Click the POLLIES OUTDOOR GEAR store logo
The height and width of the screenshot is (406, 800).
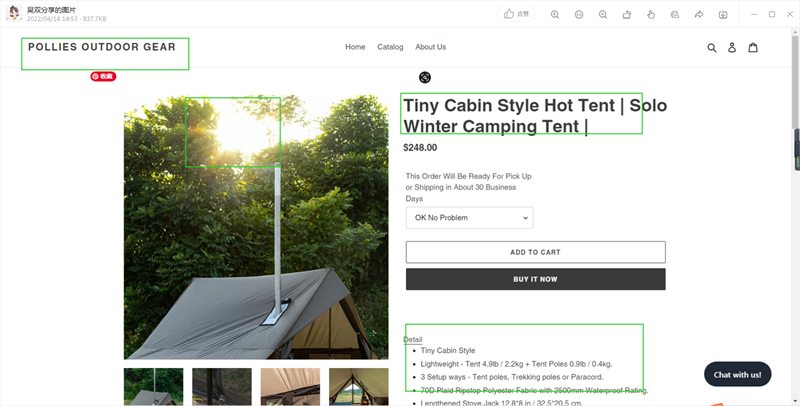(102, 47)
